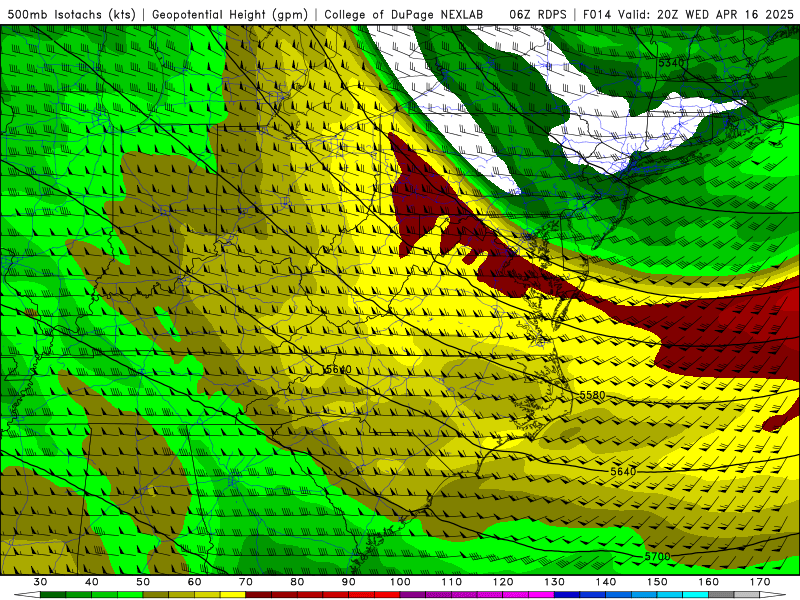Click the 160 value on the color scale
The image size is (800, 600).
coord(709,582)
